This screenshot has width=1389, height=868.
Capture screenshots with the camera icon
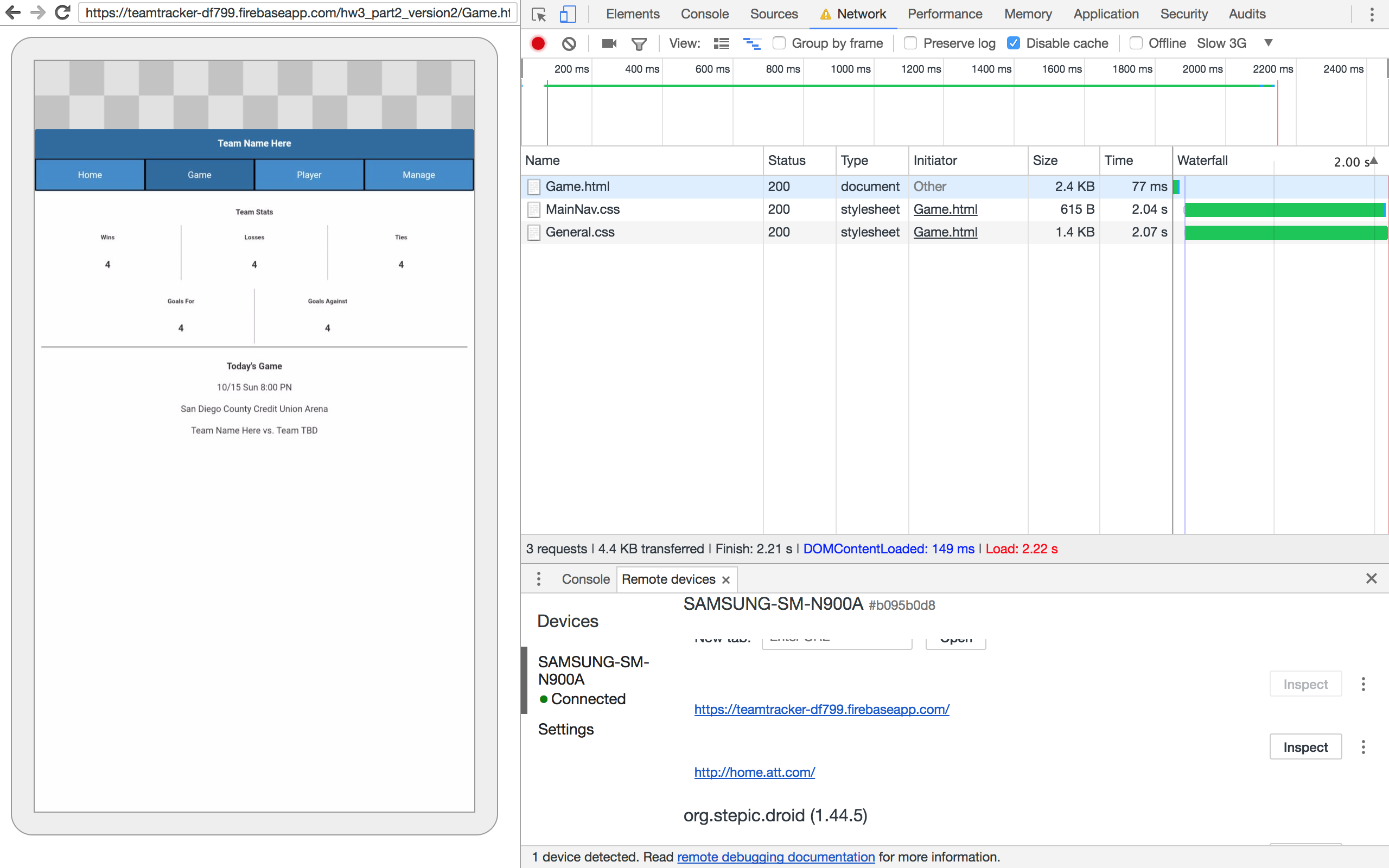click(609, 43)
